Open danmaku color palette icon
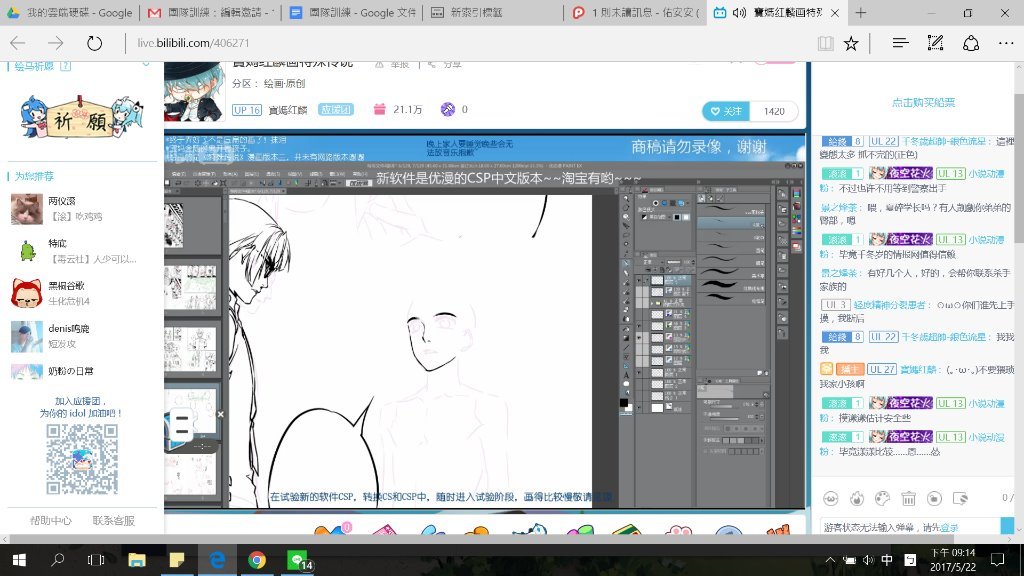Image resolution: width=1024 pixels, height=576 pixels. 882,499
